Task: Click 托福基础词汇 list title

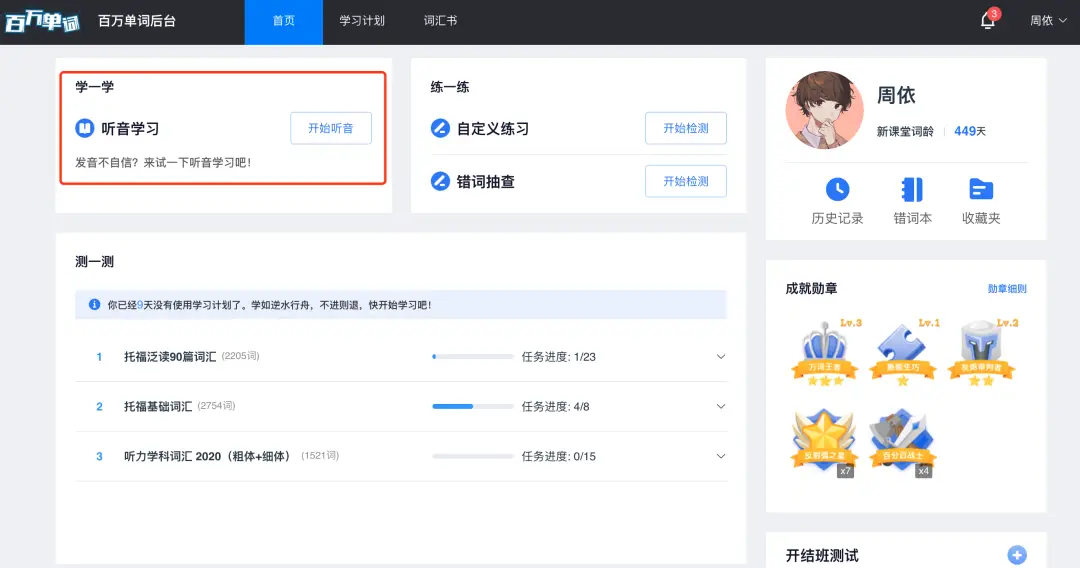Action: pyautogui.click(x=158, y=406)
